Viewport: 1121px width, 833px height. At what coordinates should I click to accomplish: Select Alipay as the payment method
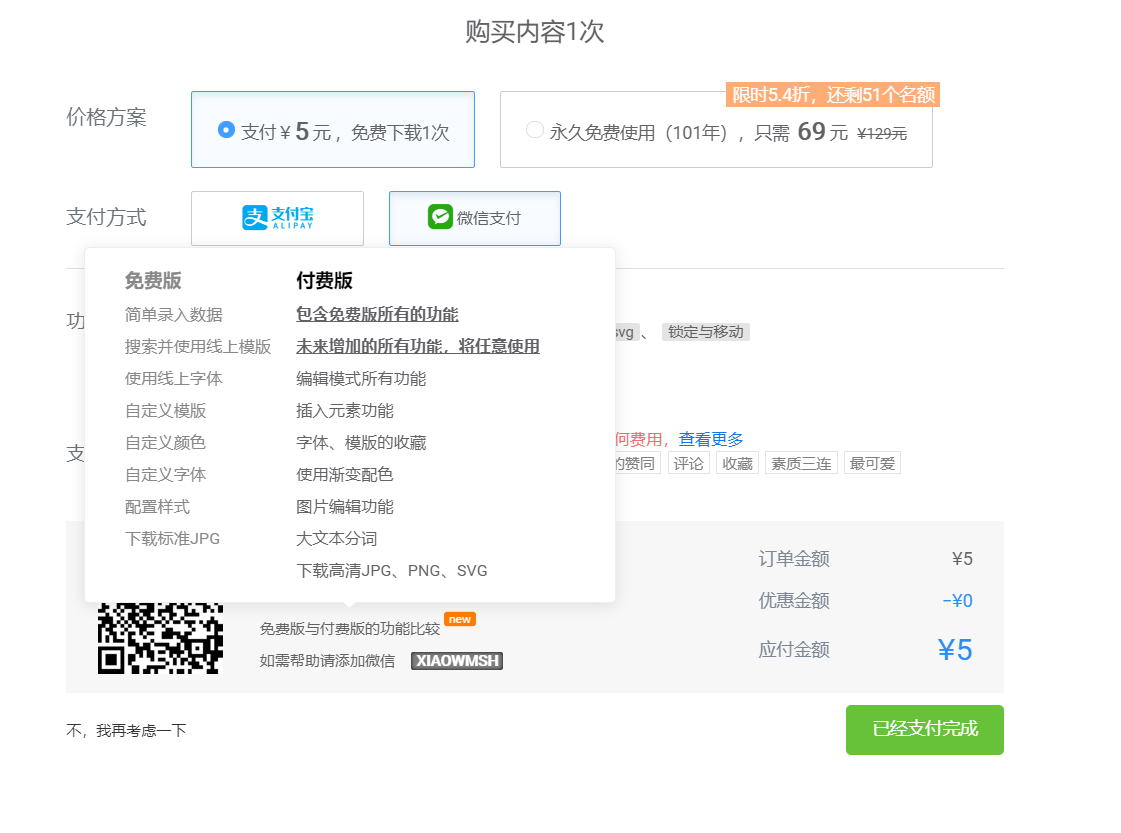click(277, 218)
